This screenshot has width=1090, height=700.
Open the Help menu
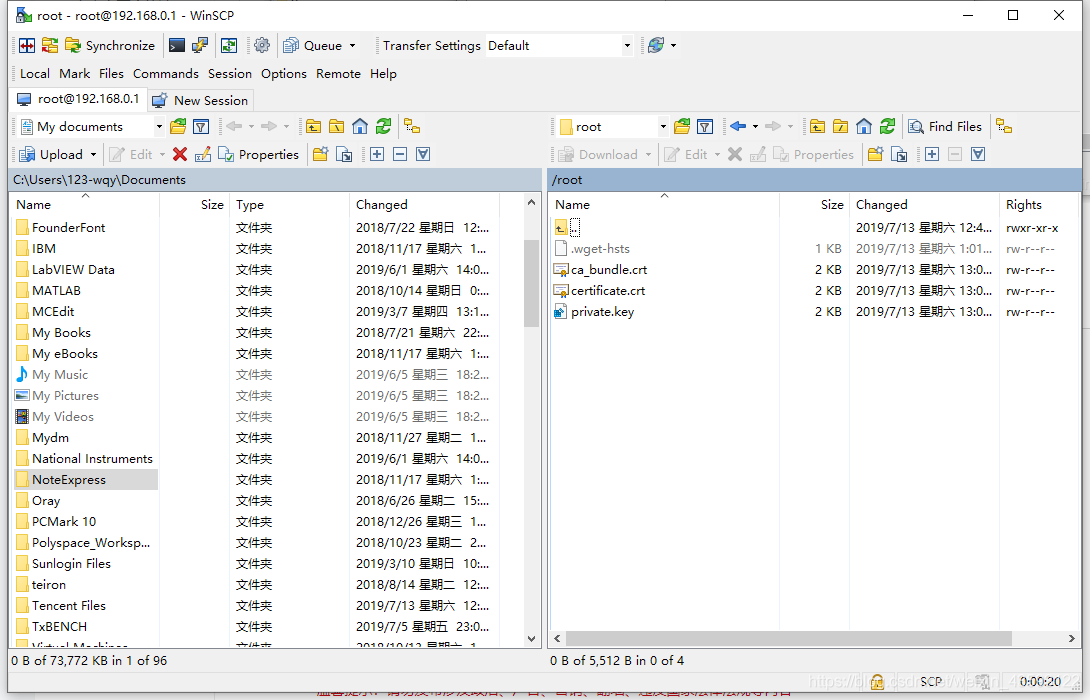pyautogui.click(x=383, y=74)
